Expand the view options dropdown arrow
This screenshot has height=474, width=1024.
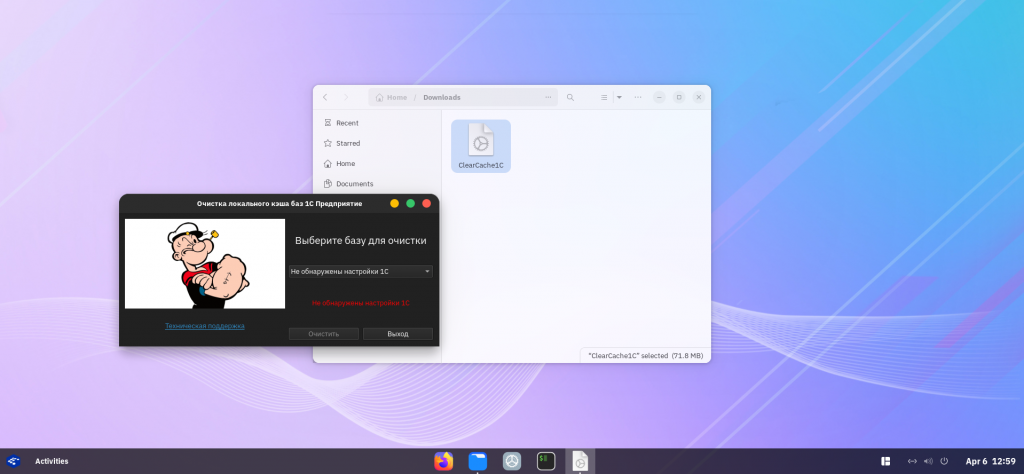[619, 97]
